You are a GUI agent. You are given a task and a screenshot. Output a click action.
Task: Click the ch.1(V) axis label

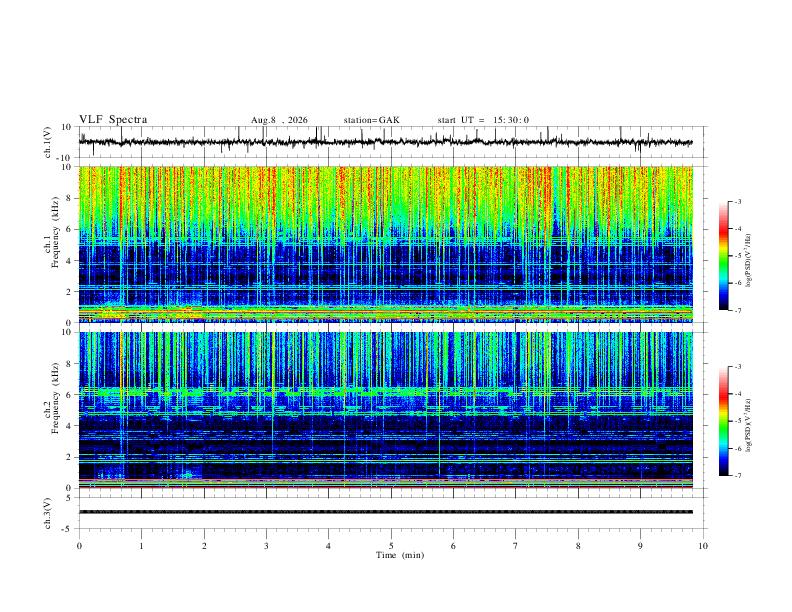[x=47, y=142]
